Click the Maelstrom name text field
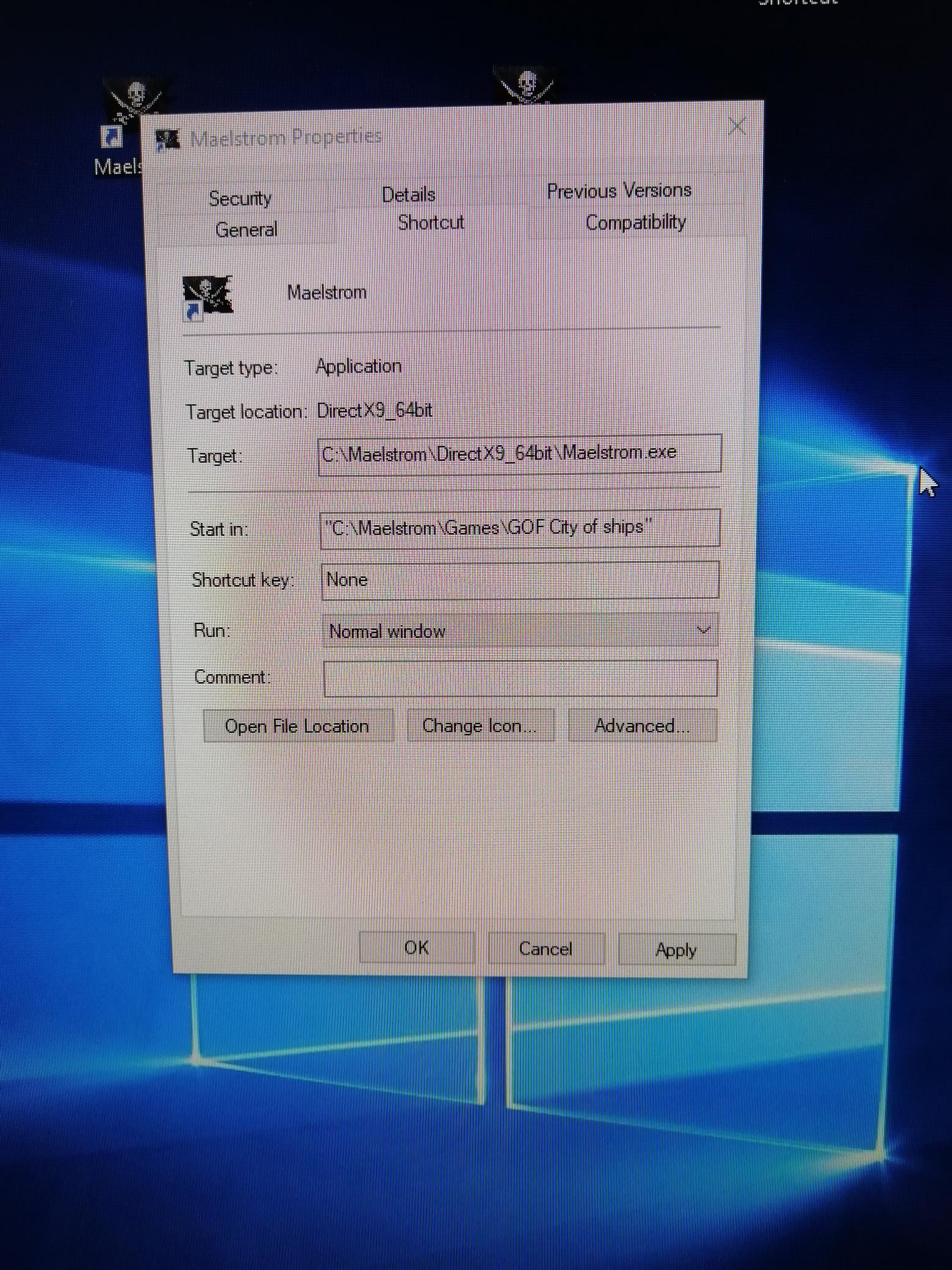Screen dimensions: 952x1270 click(x=326, y=292)
